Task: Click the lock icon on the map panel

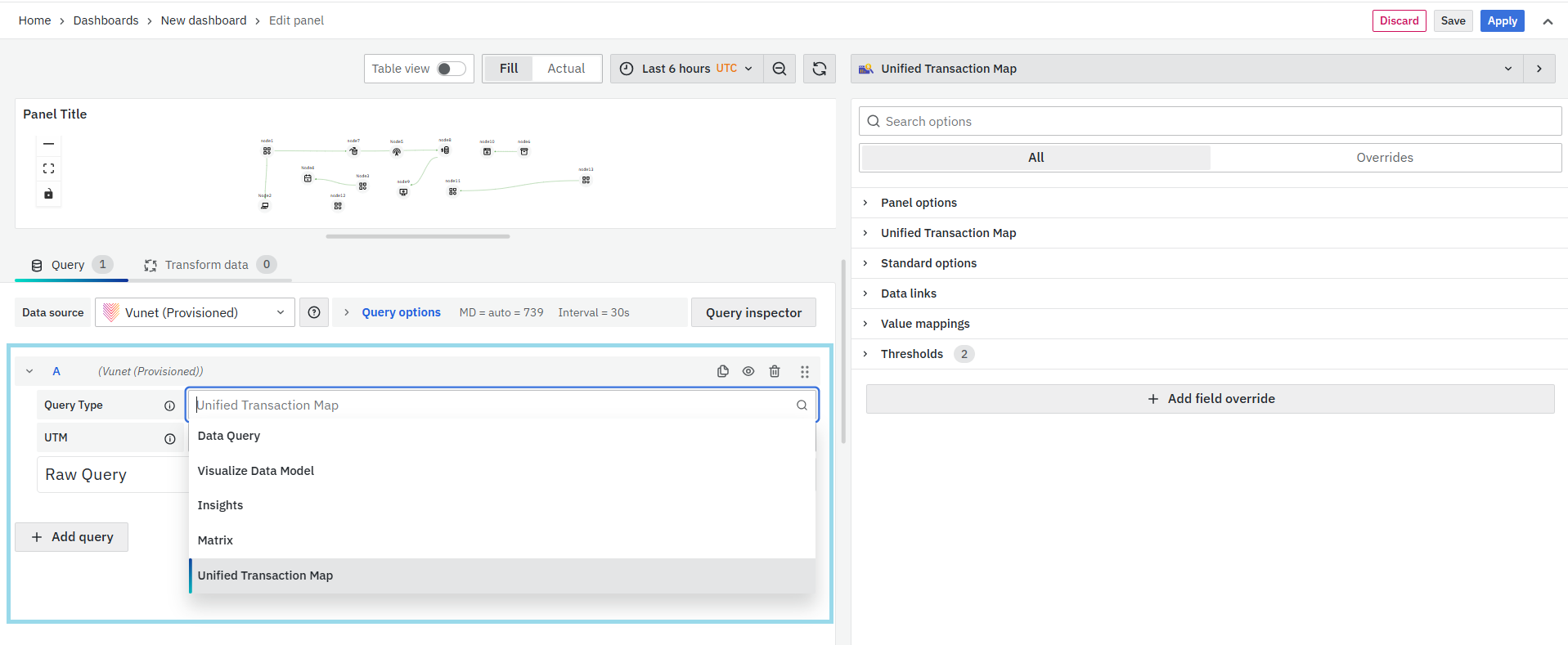Action: 48,194
